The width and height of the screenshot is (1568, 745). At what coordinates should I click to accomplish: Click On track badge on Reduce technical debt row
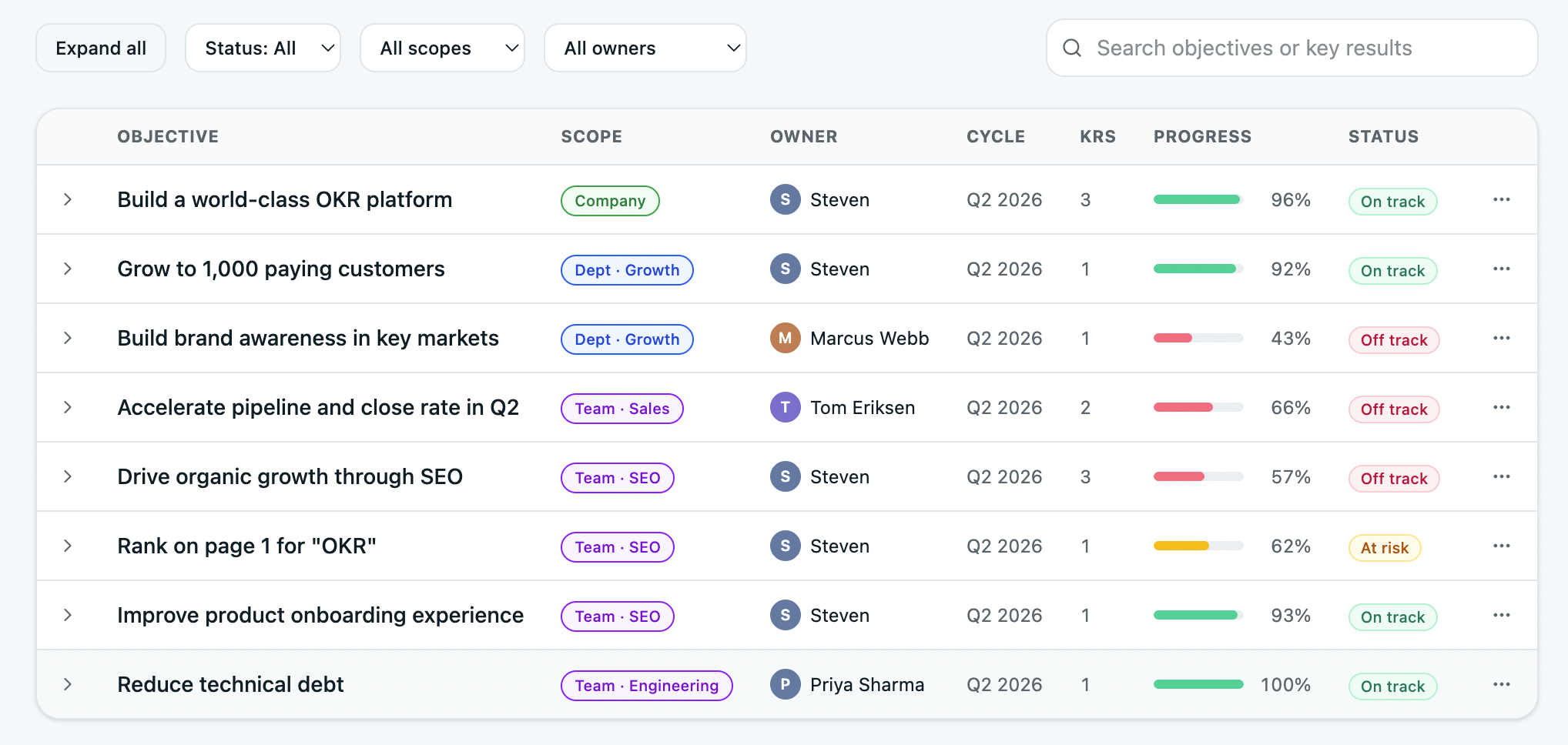point(1392,687)
